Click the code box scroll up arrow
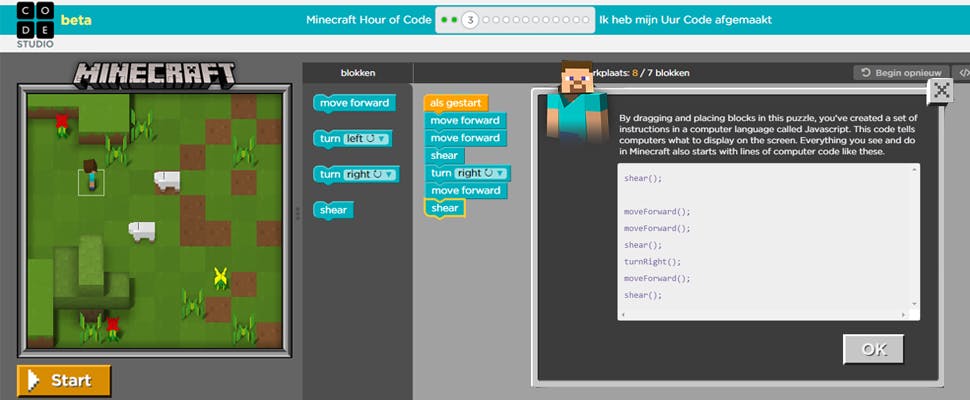This screenshot has width=970, height=400. pyautogui.click(x=914, y=171)
